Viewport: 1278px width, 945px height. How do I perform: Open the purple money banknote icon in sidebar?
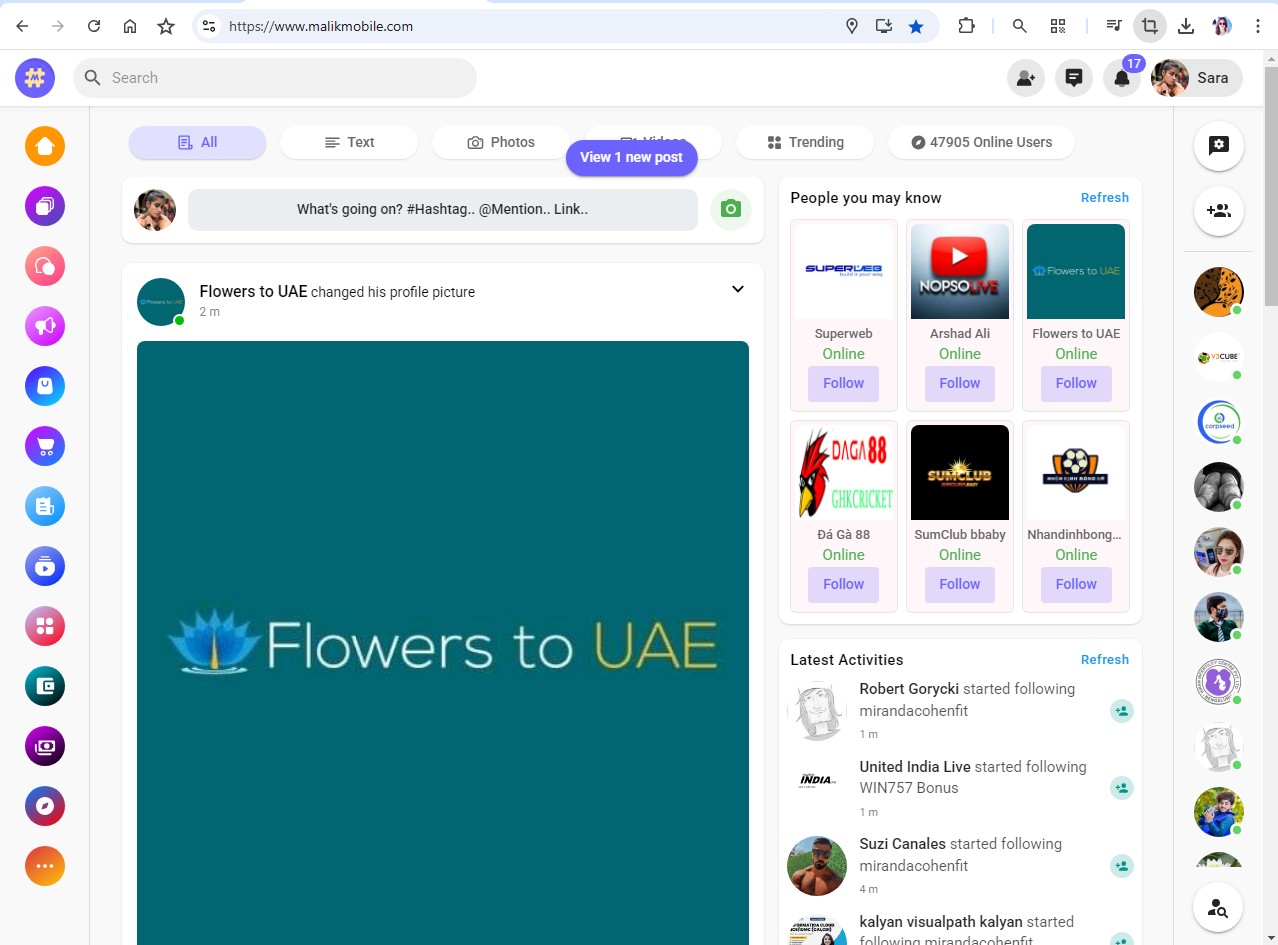point(45,746)
